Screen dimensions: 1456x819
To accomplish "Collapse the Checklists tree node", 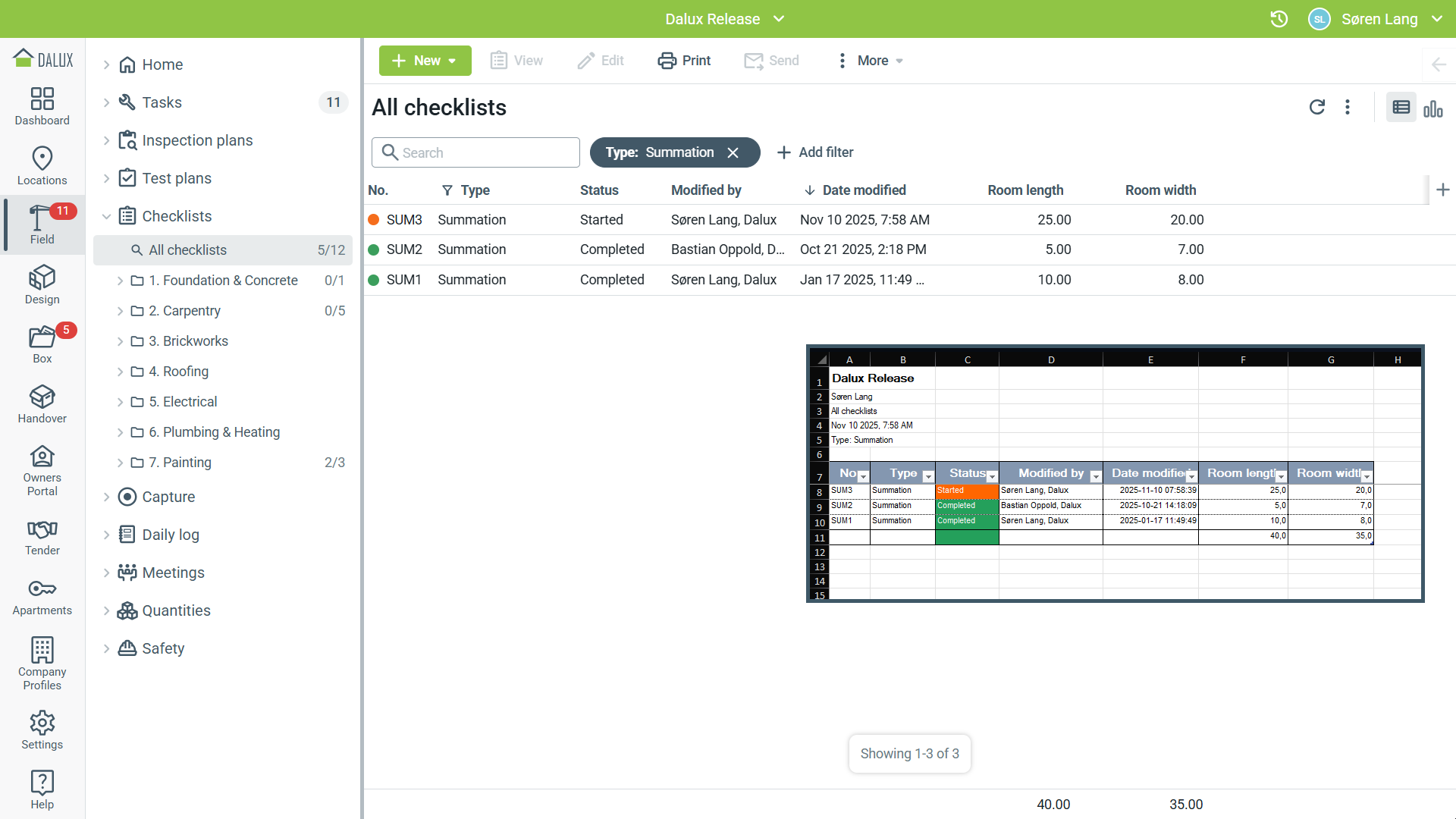I will pos(106,216).
